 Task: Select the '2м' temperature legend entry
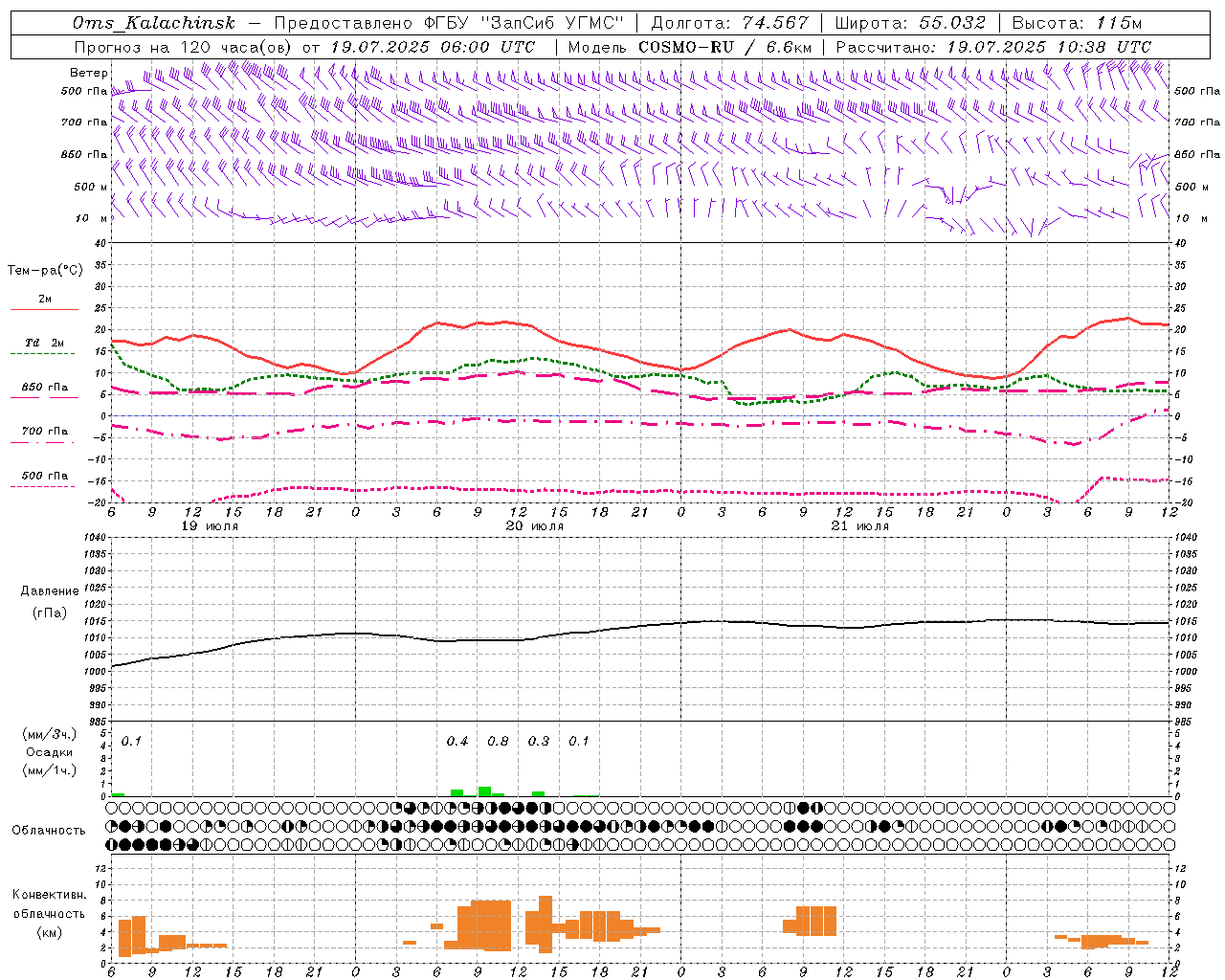[45, 300]
